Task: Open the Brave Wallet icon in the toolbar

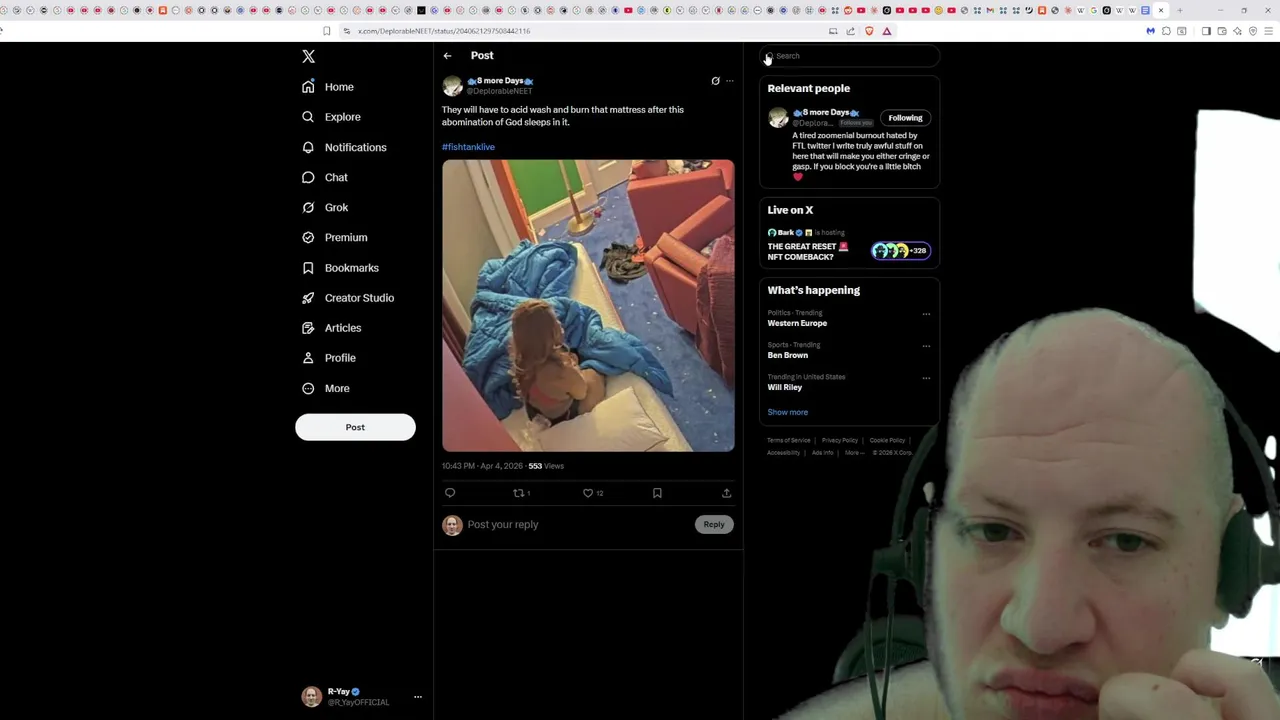Action: pos(1222,31)
